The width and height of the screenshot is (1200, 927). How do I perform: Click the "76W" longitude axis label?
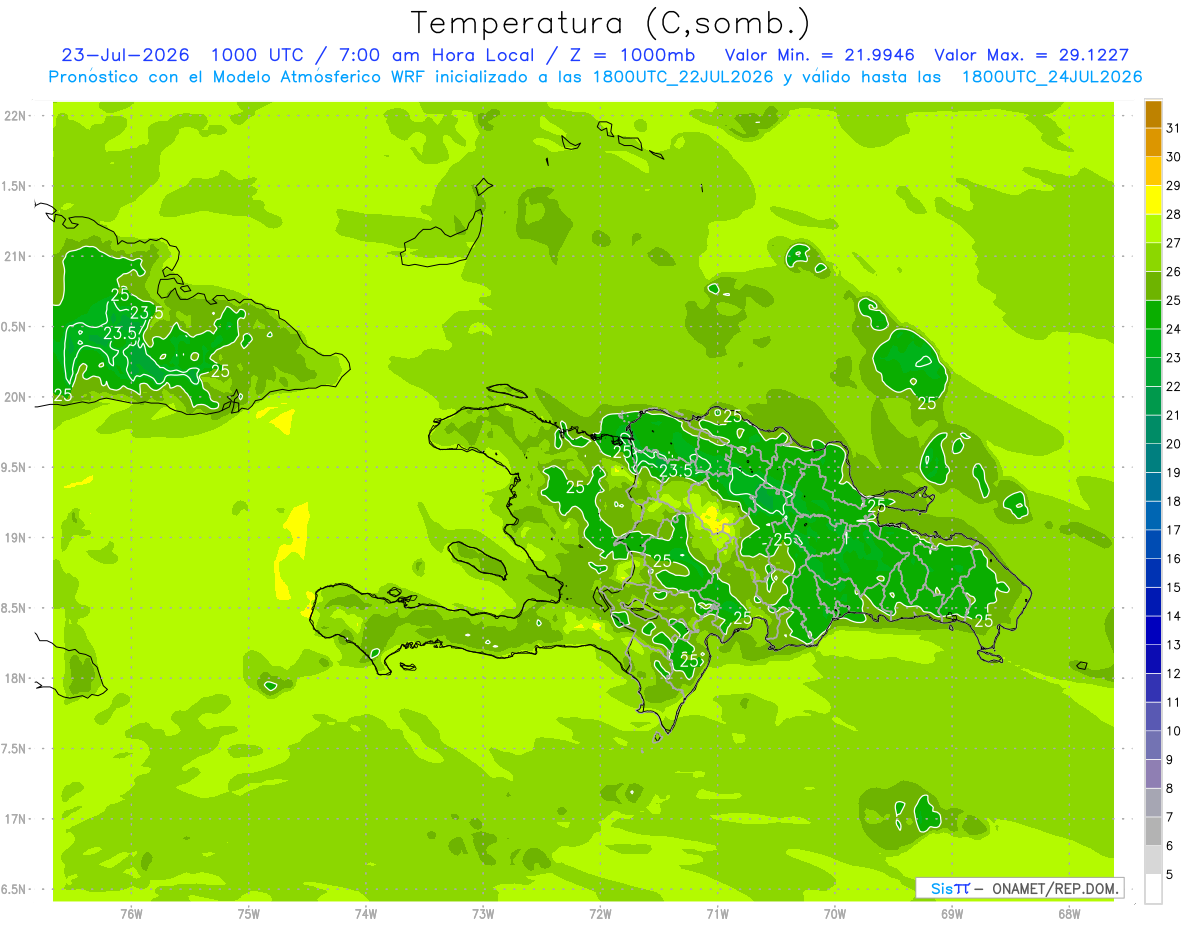tap(131, 914)
